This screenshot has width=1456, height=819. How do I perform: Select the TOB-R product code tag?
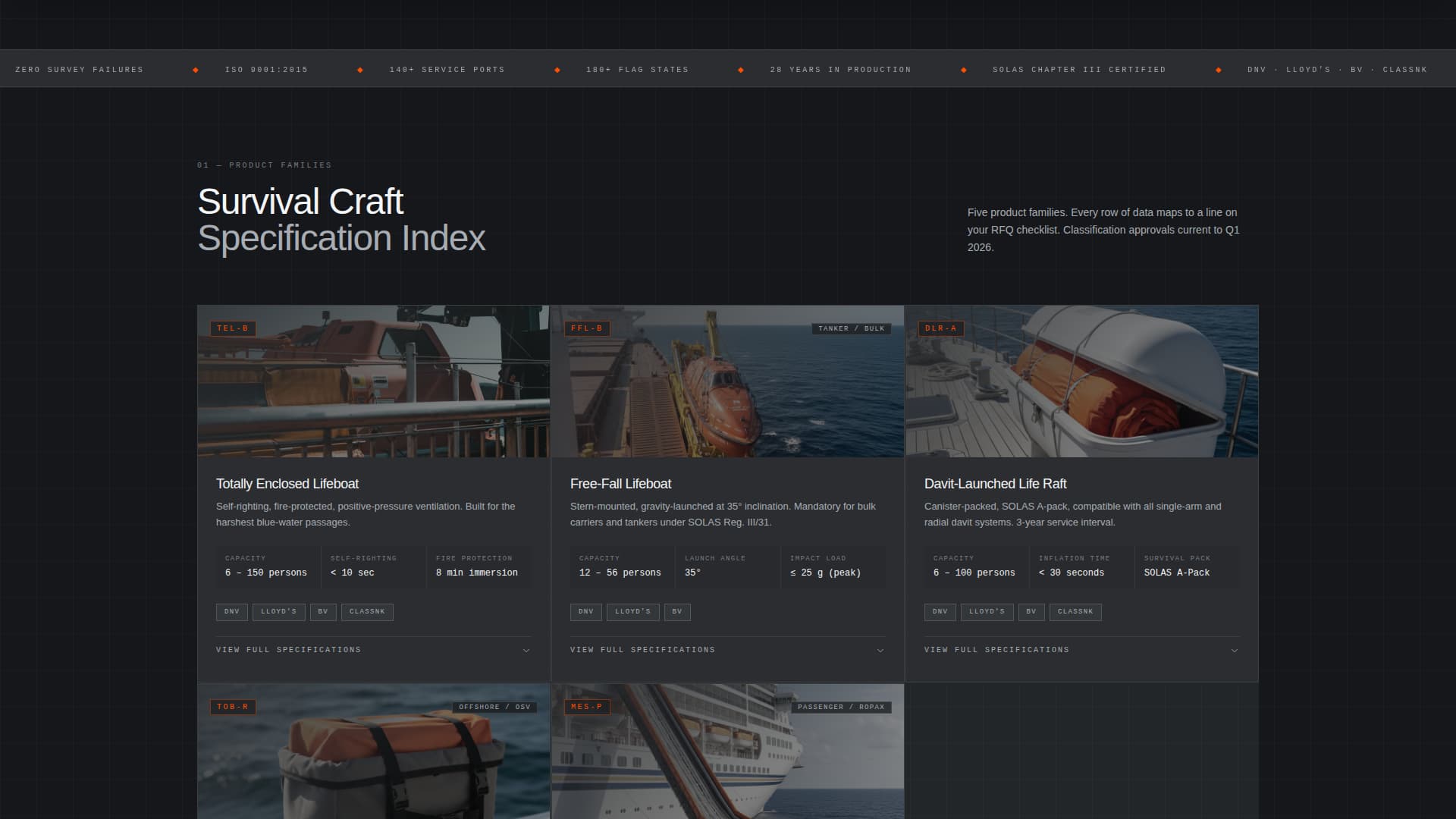point(232,706)
